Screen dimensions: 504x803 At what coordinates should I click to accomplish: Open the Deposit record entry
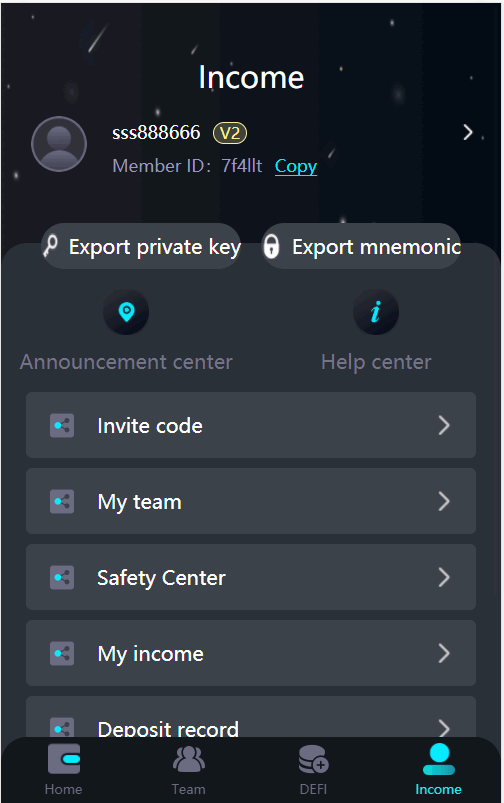tap(251, 717)
